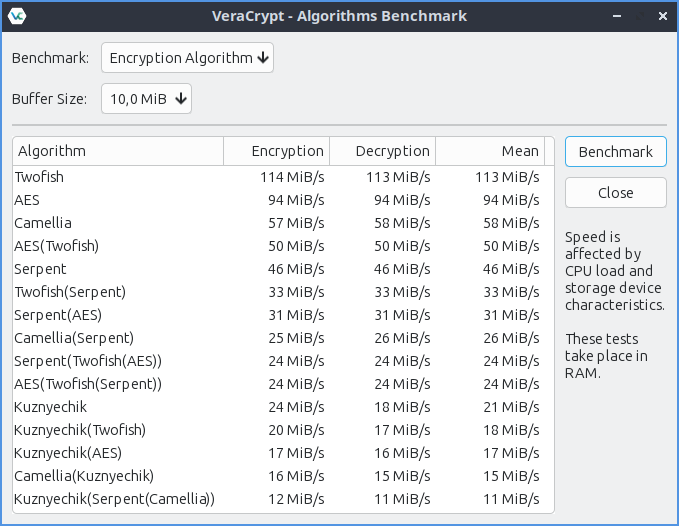Select the Kuznyechik(AES) row

[283, 453]
